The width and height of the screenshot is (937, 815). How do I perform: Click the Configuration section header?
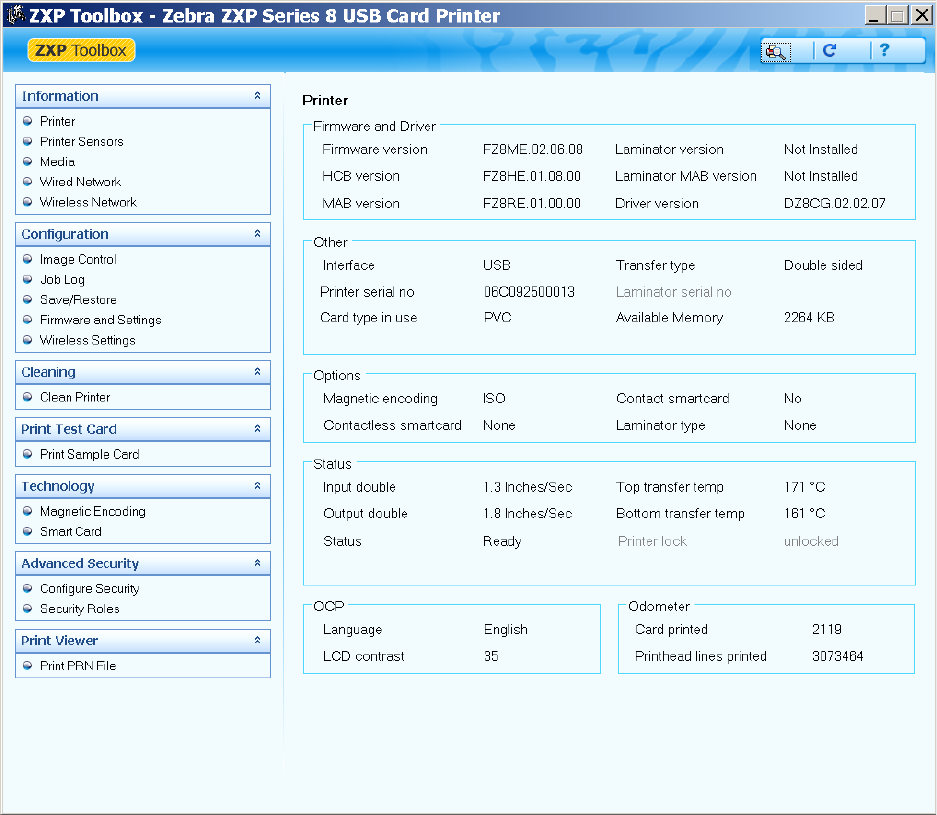pyautogui.click(x=143, y=234)
